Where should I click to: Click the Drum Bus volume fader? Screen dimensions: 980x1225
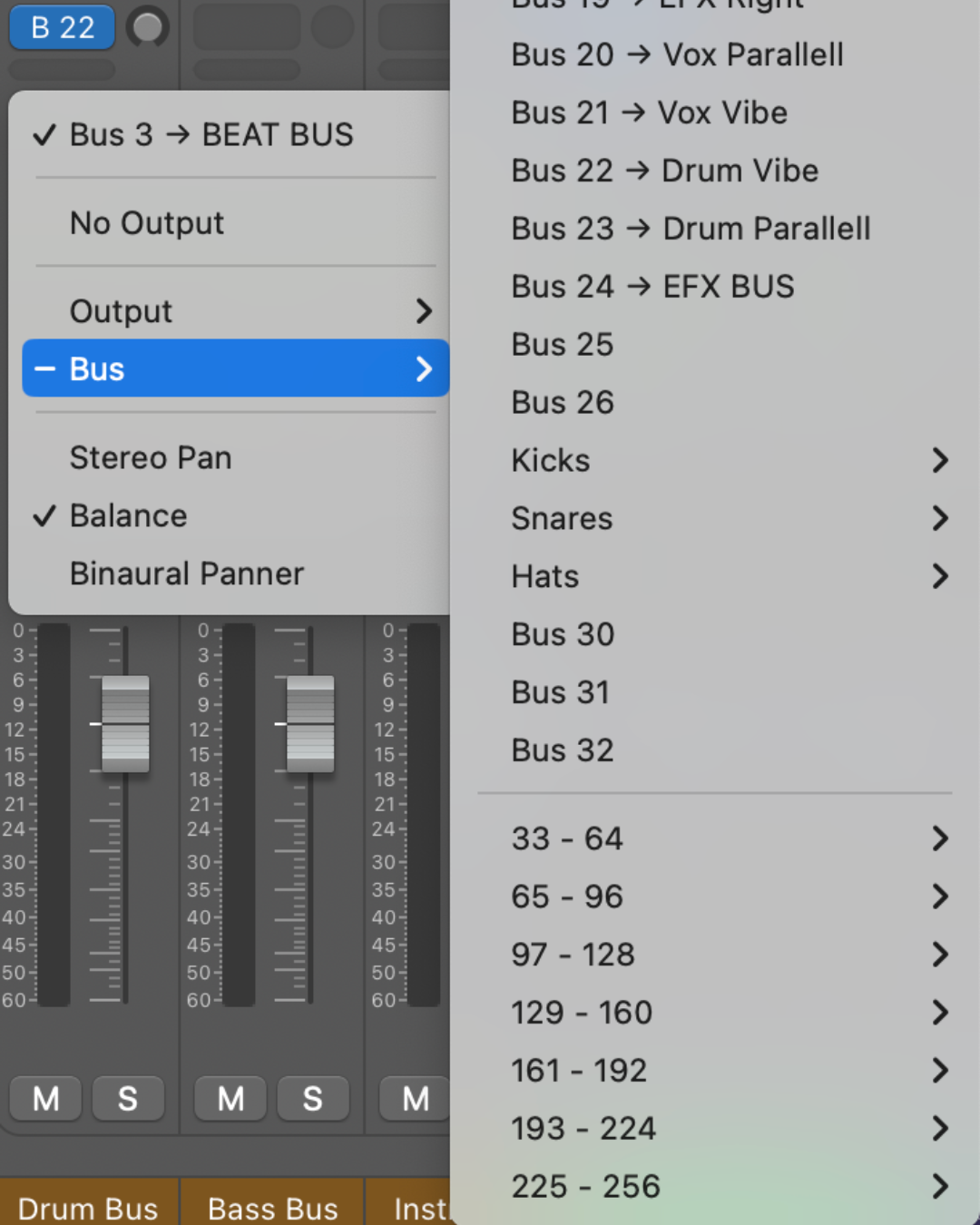[125, 723]
